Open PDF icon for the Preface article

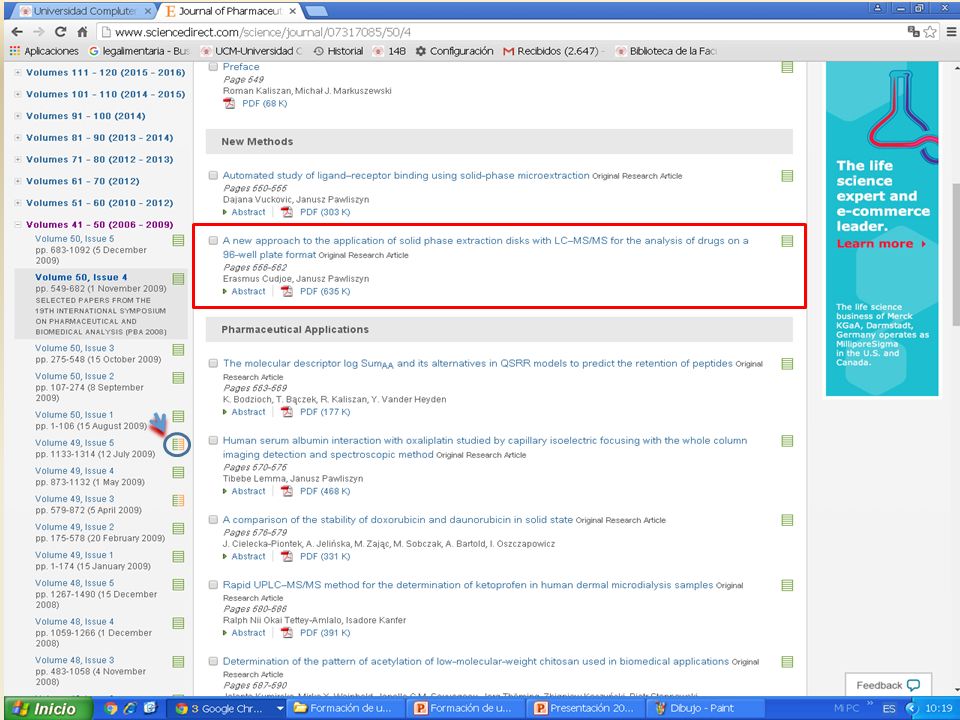coord(229,103)
